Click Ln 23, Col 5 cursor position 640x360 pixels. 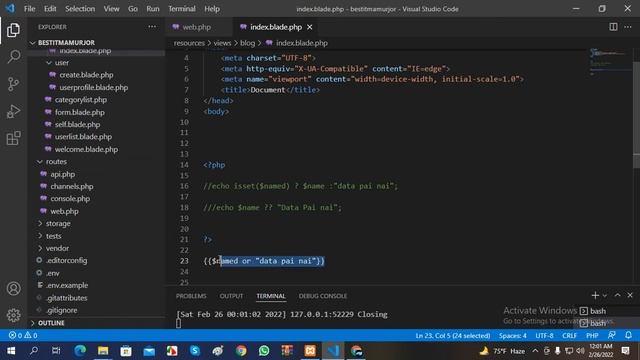(x=453, y=336)
